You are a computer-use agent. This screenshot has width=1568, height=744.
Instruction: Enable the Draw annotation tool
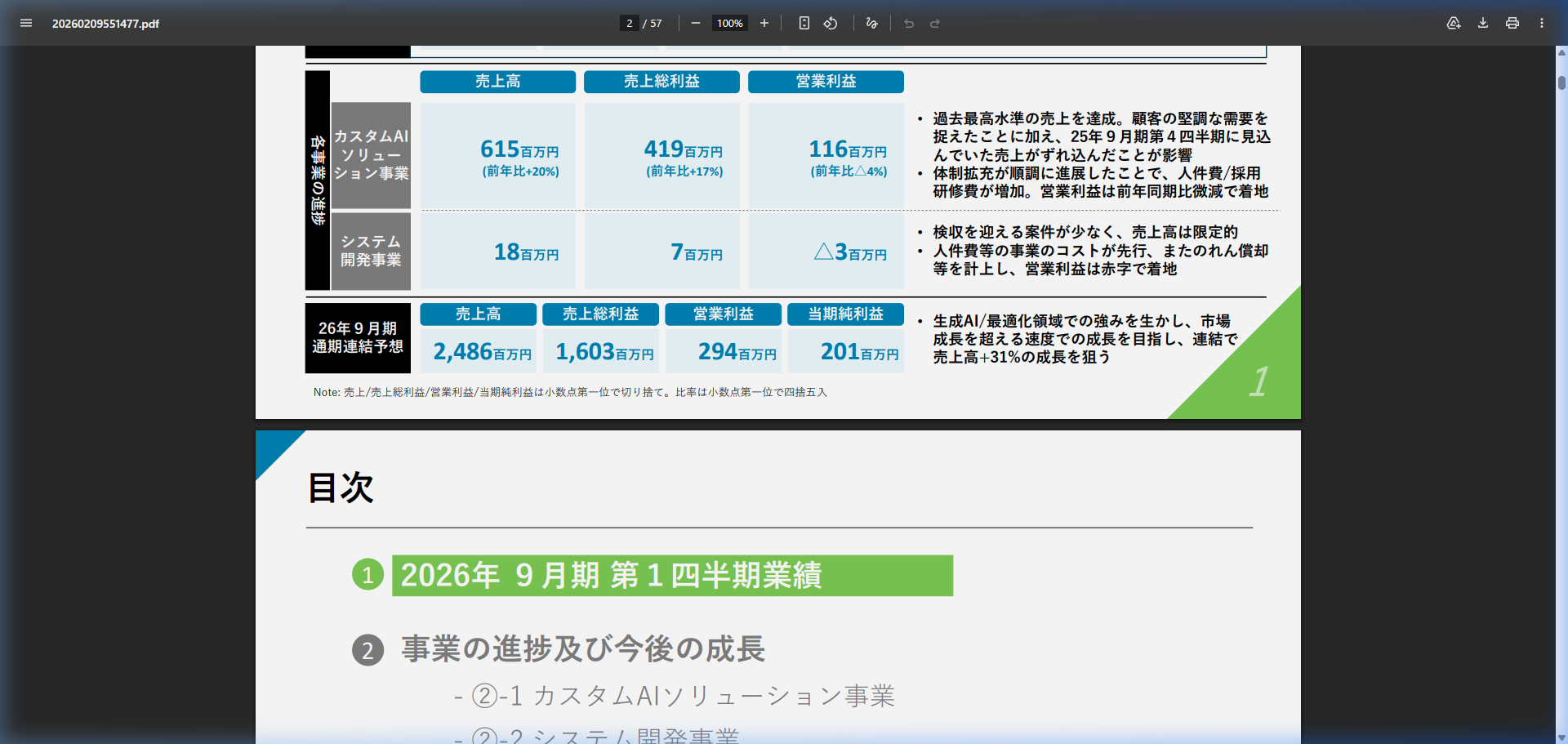872,23
